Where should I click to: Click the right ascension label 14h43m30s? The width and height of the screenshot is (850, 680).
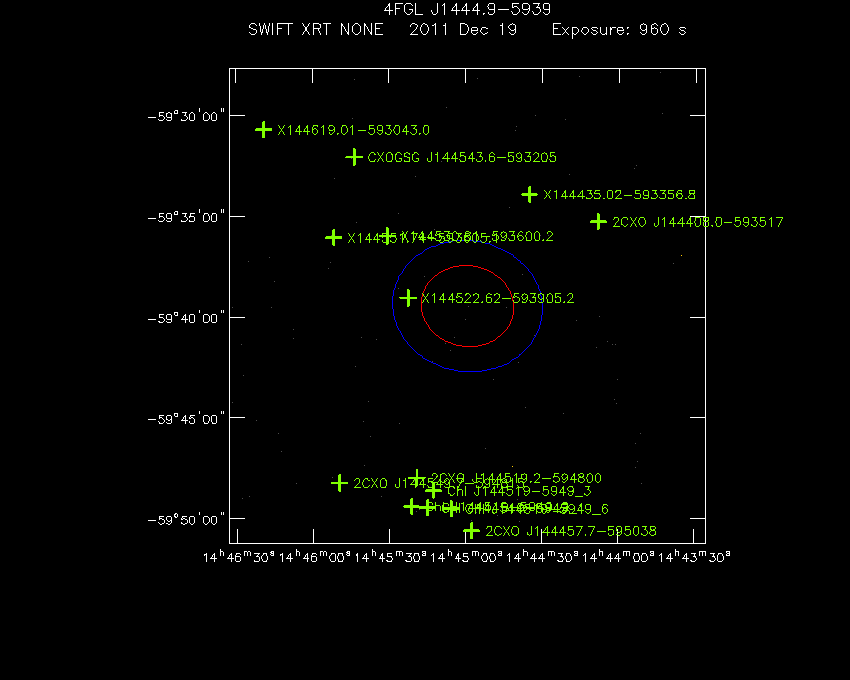694,557
